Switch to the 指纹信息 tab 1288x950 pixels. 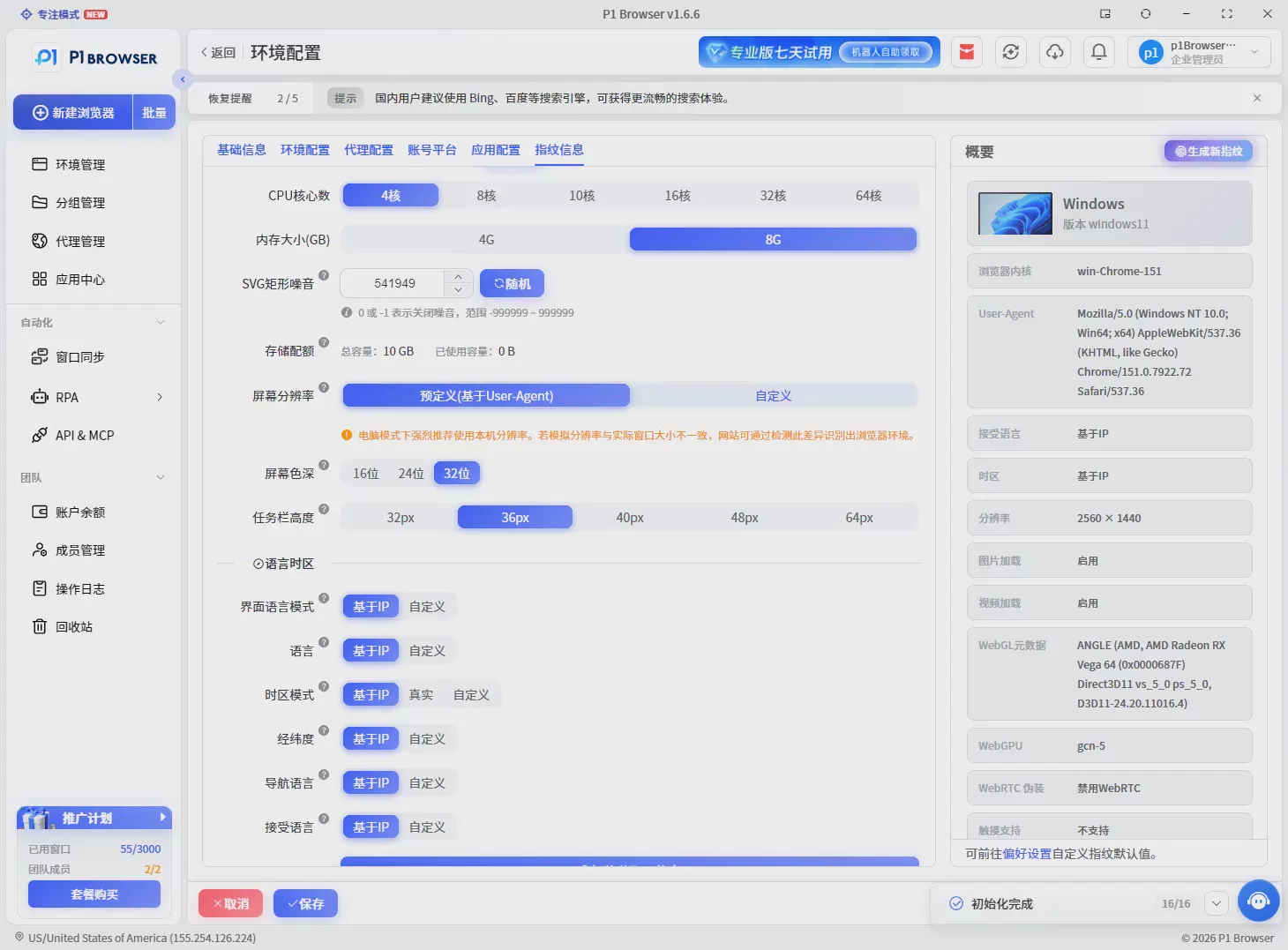point(559,150)
